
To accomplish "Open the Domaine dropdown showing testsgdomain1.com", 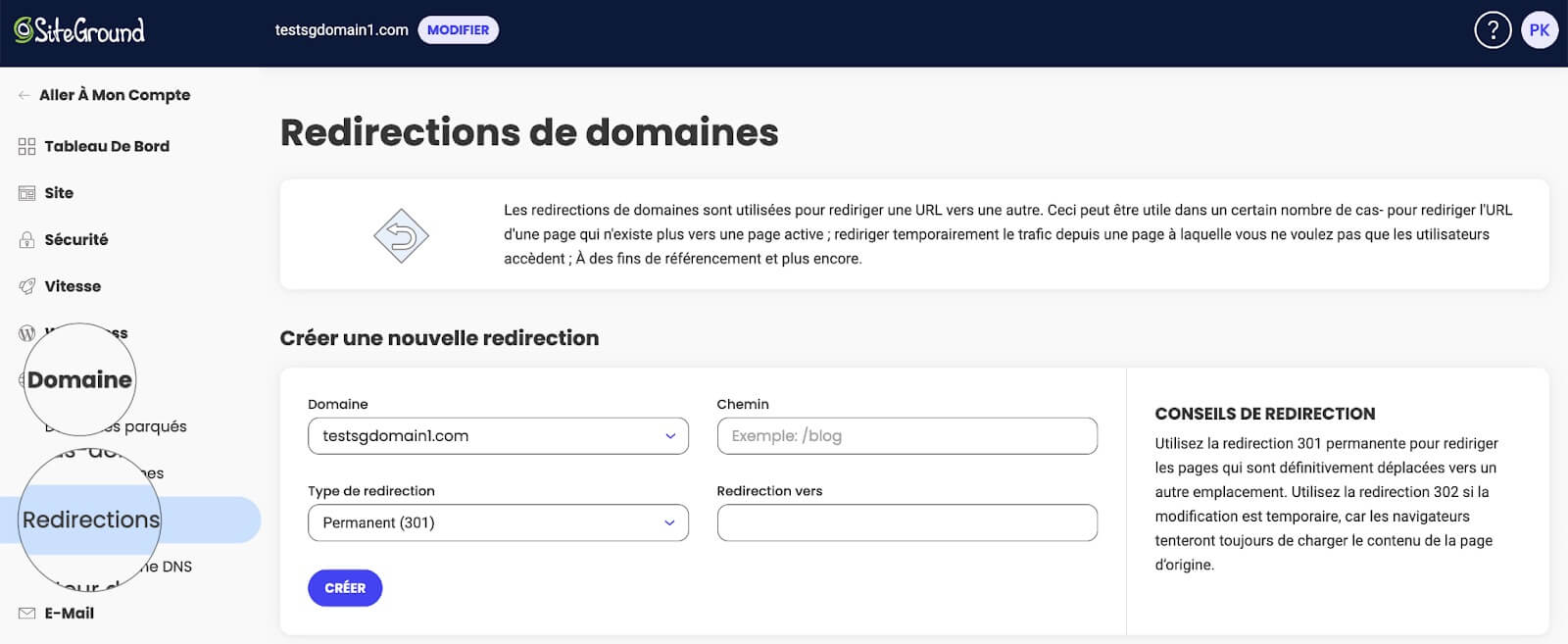I will click(498, 436).
